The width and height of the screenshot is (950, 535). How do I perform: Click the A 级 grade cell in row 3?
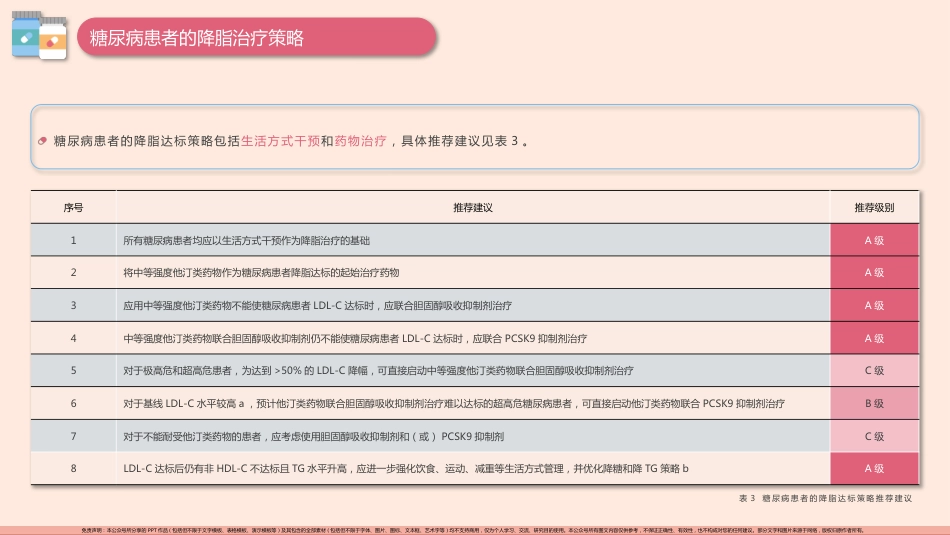click(874, 305)
